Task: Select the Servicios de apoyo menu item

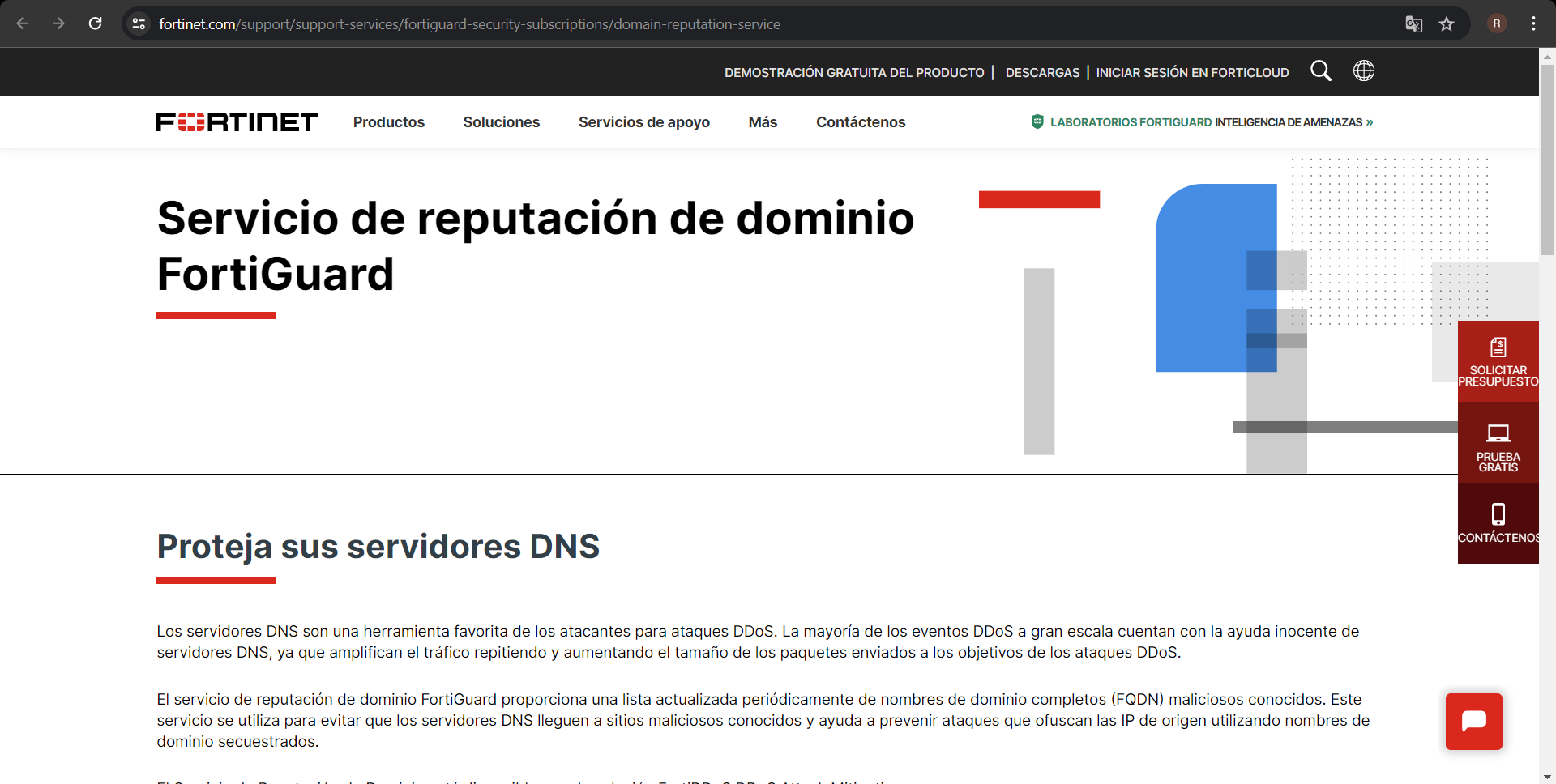Action: (643, 121)
